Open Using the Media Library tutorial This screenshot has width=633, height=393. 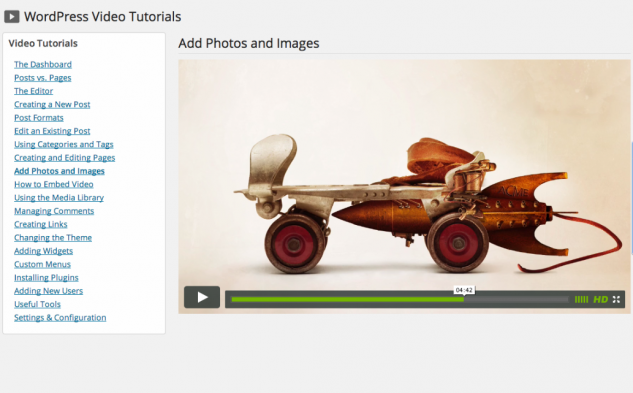(59, 198)
